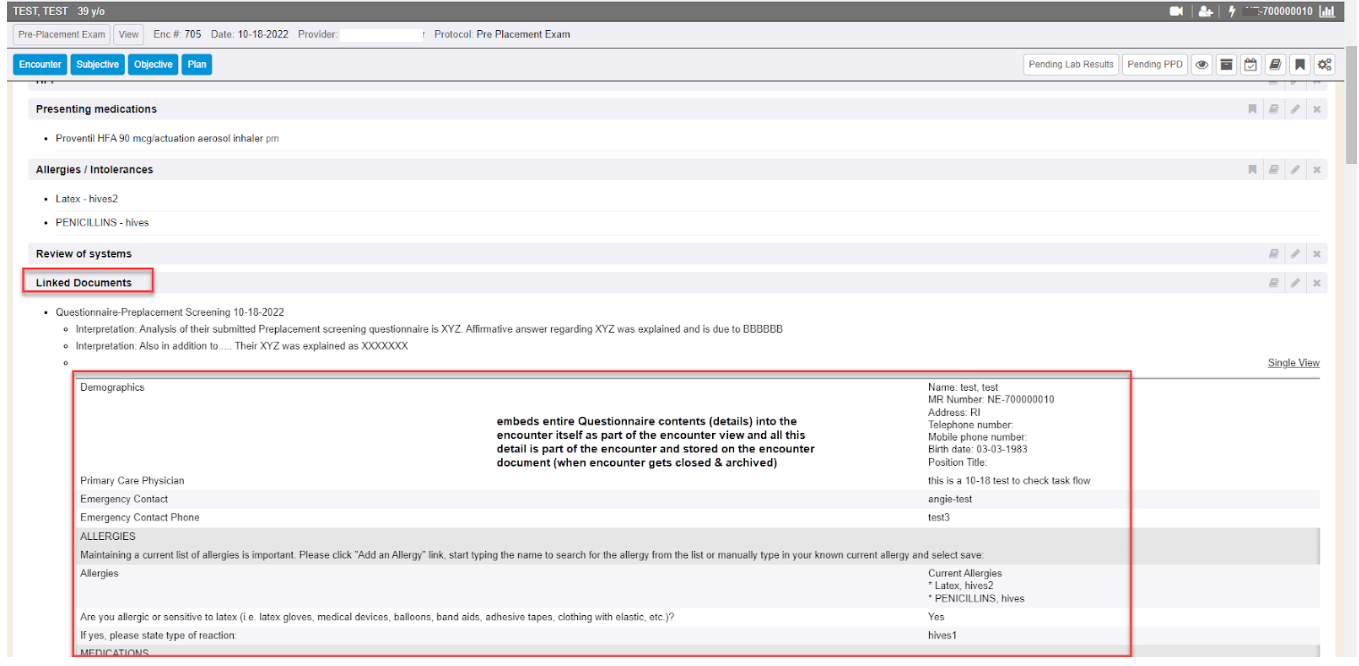Bookmark the Allergies / Intolerances section
The width and height of the screenshot is (1359, 666).
pos(1251,170)
